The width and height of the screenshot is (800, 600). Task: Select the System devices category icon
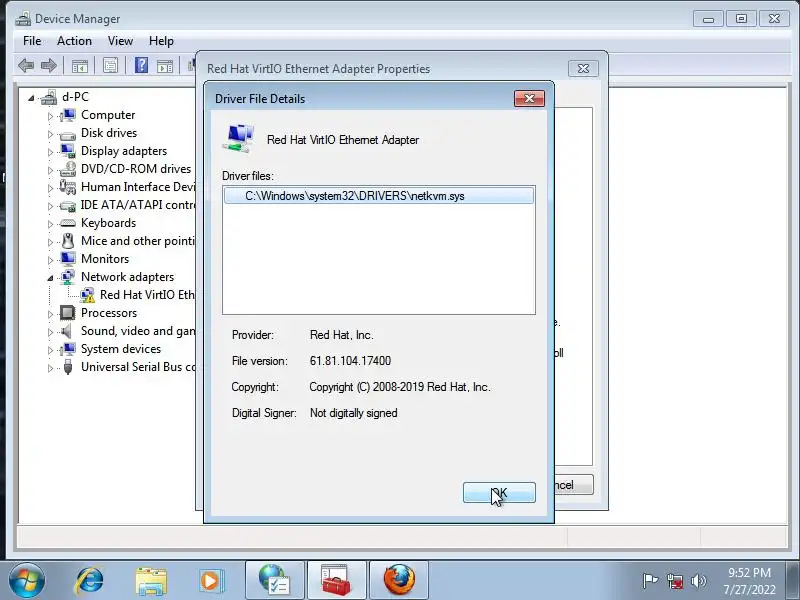[x=67, y=349]
